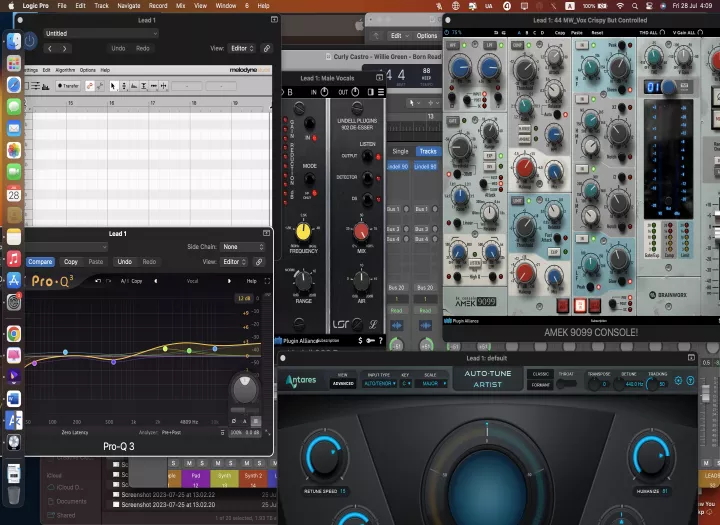The image size is (720, 525).
Task: Open the Melodyne View Editor dropdown
Action: [x=242, y=48]
